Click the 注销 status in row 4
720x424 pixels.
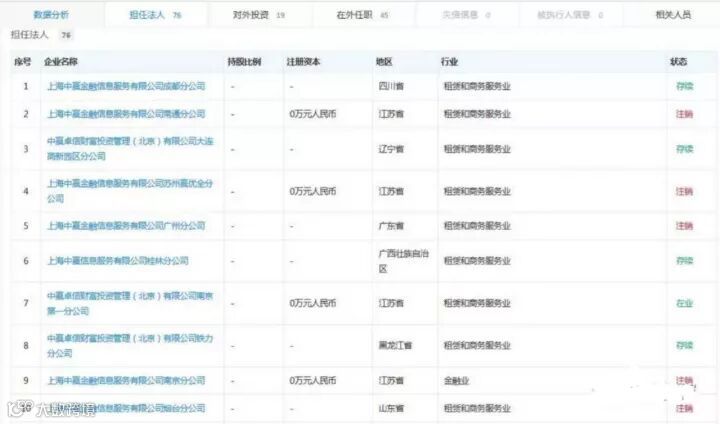tap(684, 191)
